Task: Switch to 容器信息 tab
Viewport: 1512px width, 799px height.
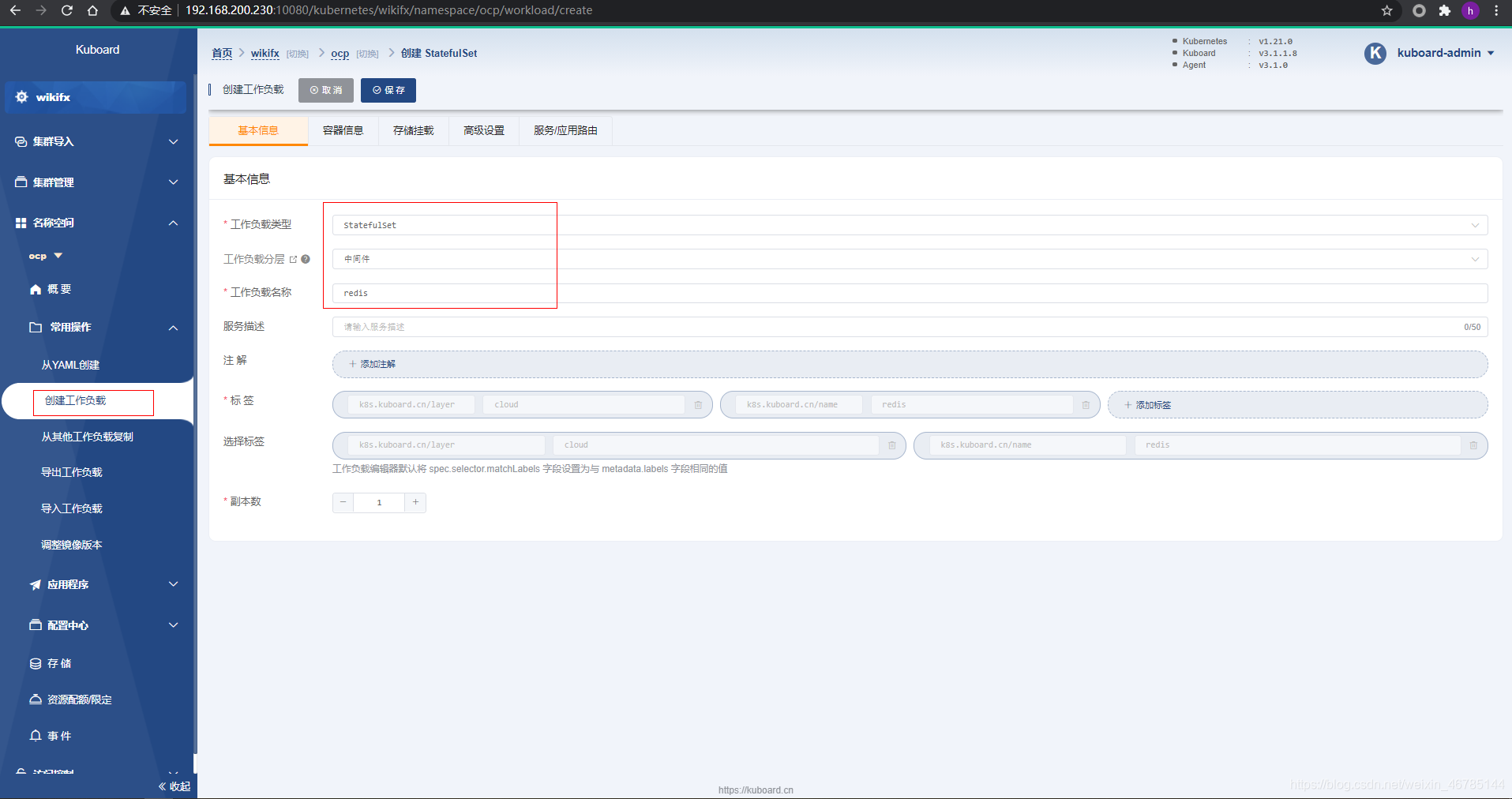Action: 343,130
